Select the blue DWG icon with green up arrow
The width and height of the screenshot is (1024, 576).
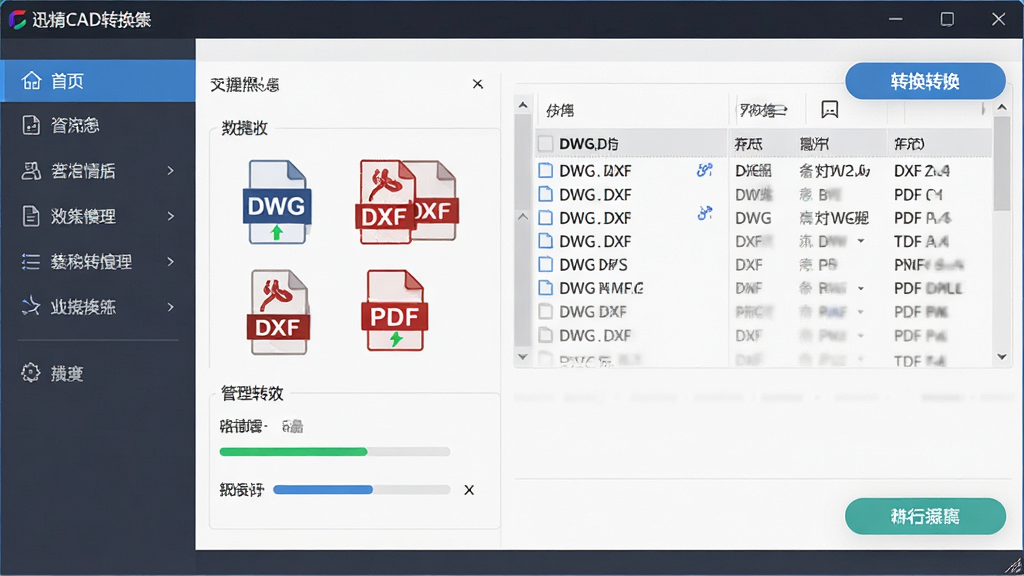277,202
